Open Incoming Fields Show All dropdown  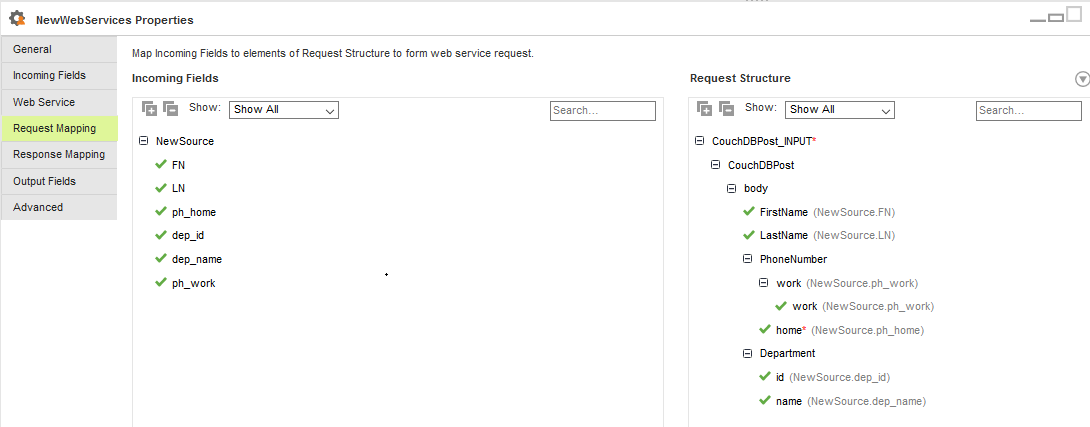pos(284,110)
